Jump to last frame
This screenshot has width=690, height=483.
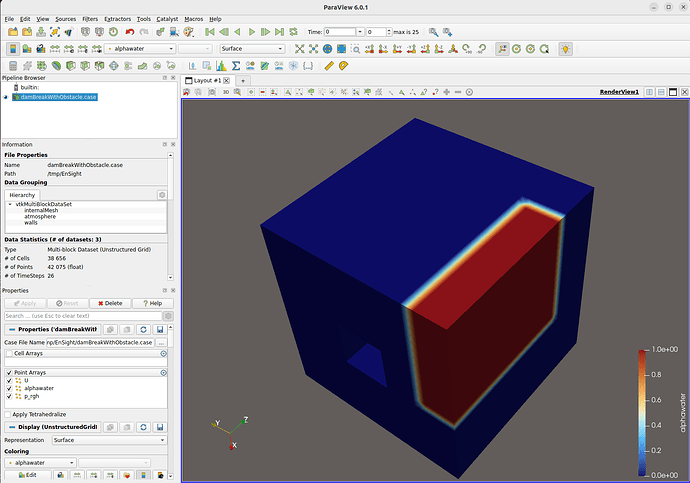tap(279, 32)
